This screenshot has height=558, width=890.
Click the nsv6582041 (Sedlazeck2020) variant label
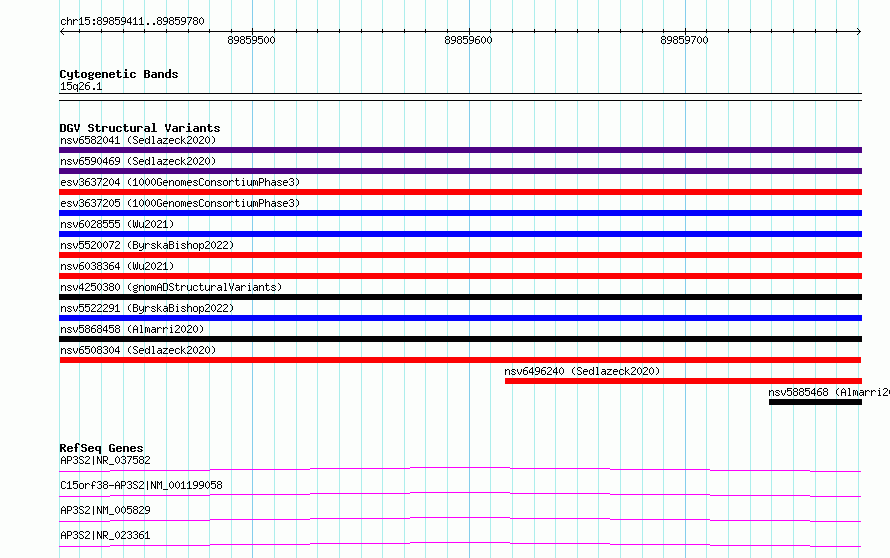click(x=138, y=140)
